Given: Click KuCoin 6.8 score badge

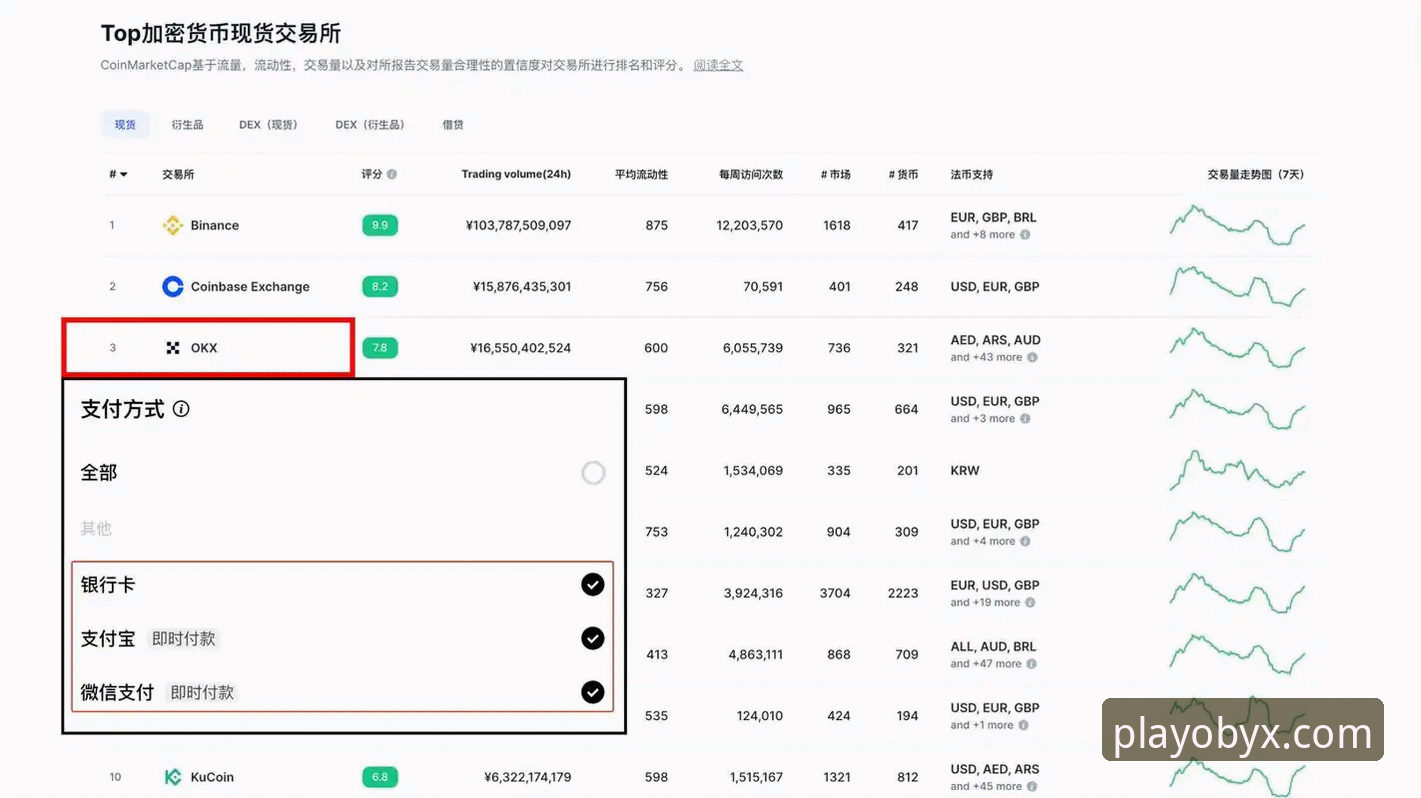Looking at the screenshot, I should pyautogui.click(x=380, y=777).
